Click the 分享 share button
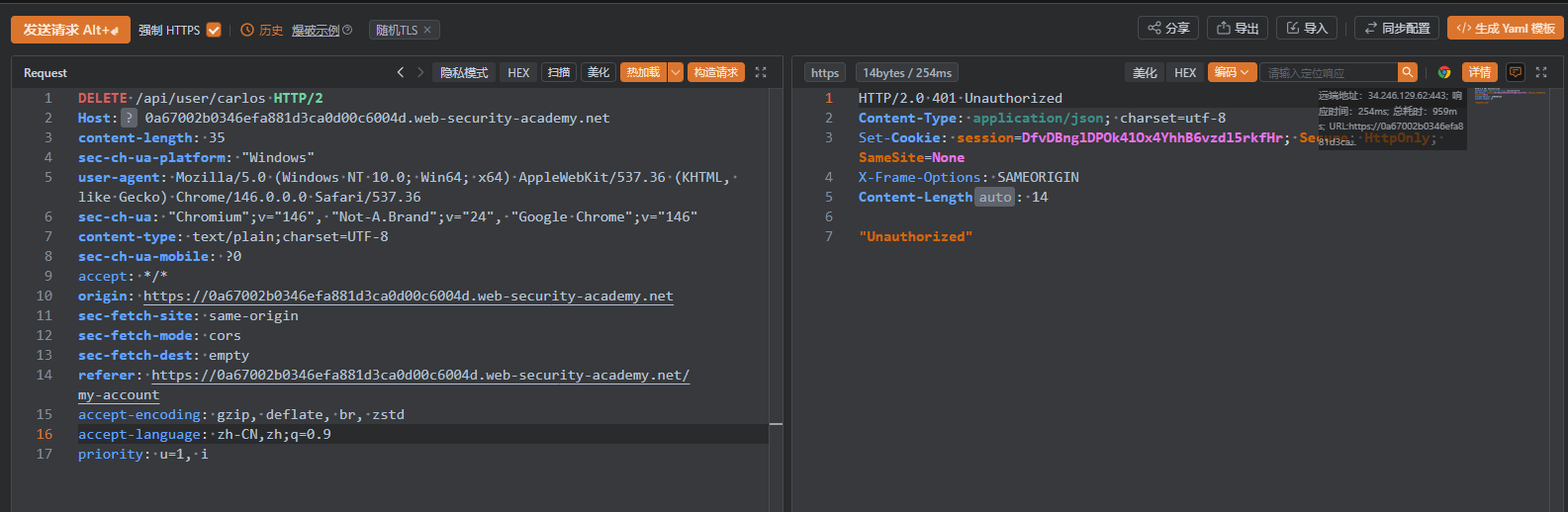 tap(1168, 29)
